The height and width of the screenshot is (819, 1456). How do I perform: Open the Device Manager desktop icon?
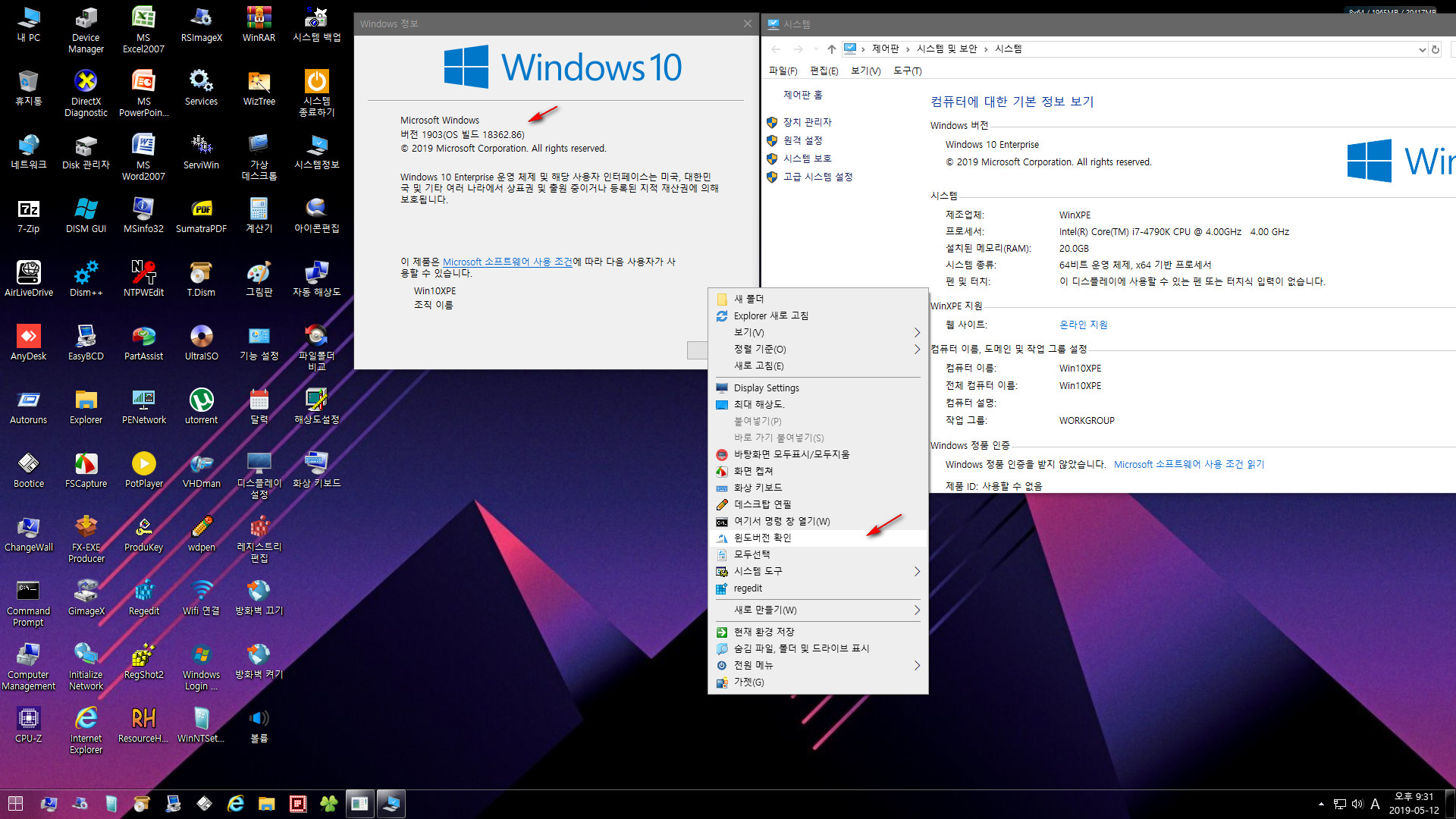click(x=86, y=30)
